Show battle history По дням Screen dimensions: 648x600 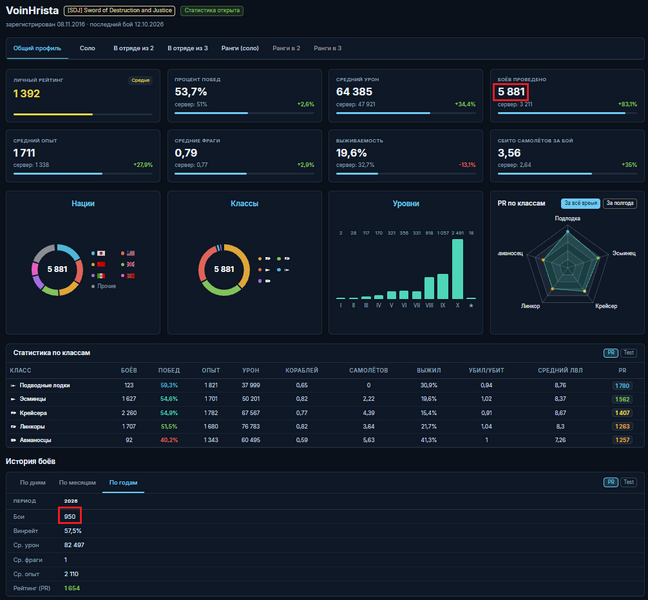click(33, 483)
